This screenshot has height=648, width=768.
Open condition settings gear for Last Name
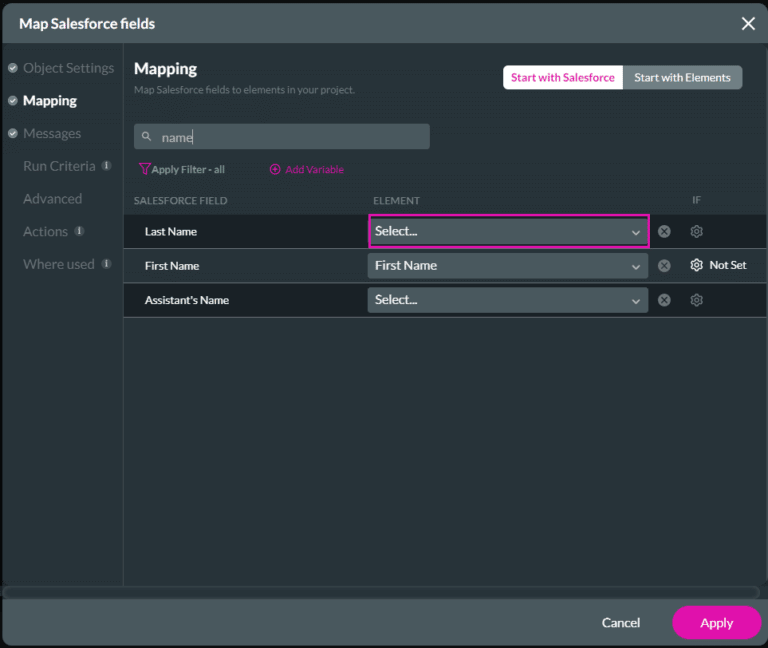click(x=697, y=232)
